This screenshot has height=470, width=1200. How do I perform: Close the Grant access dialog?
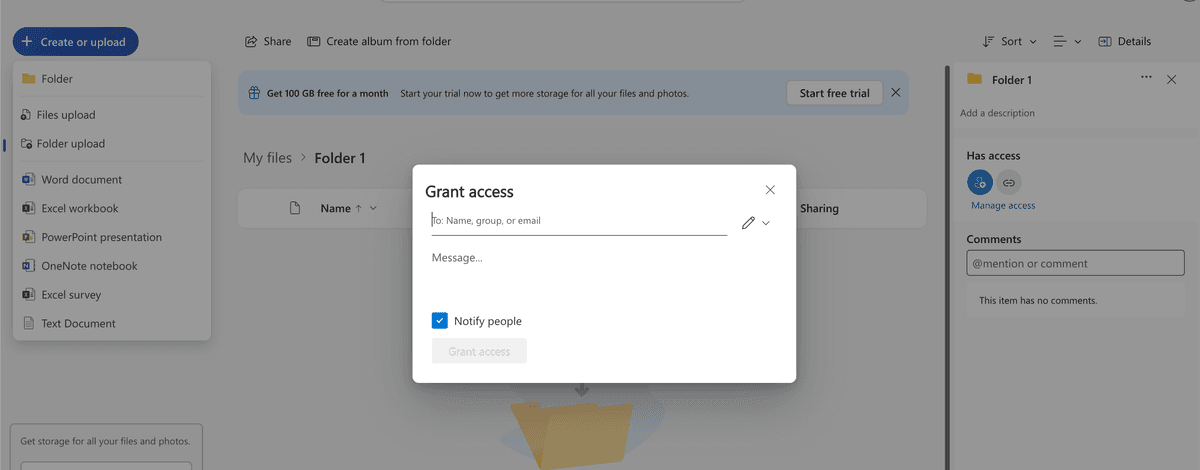click(770, 190)
